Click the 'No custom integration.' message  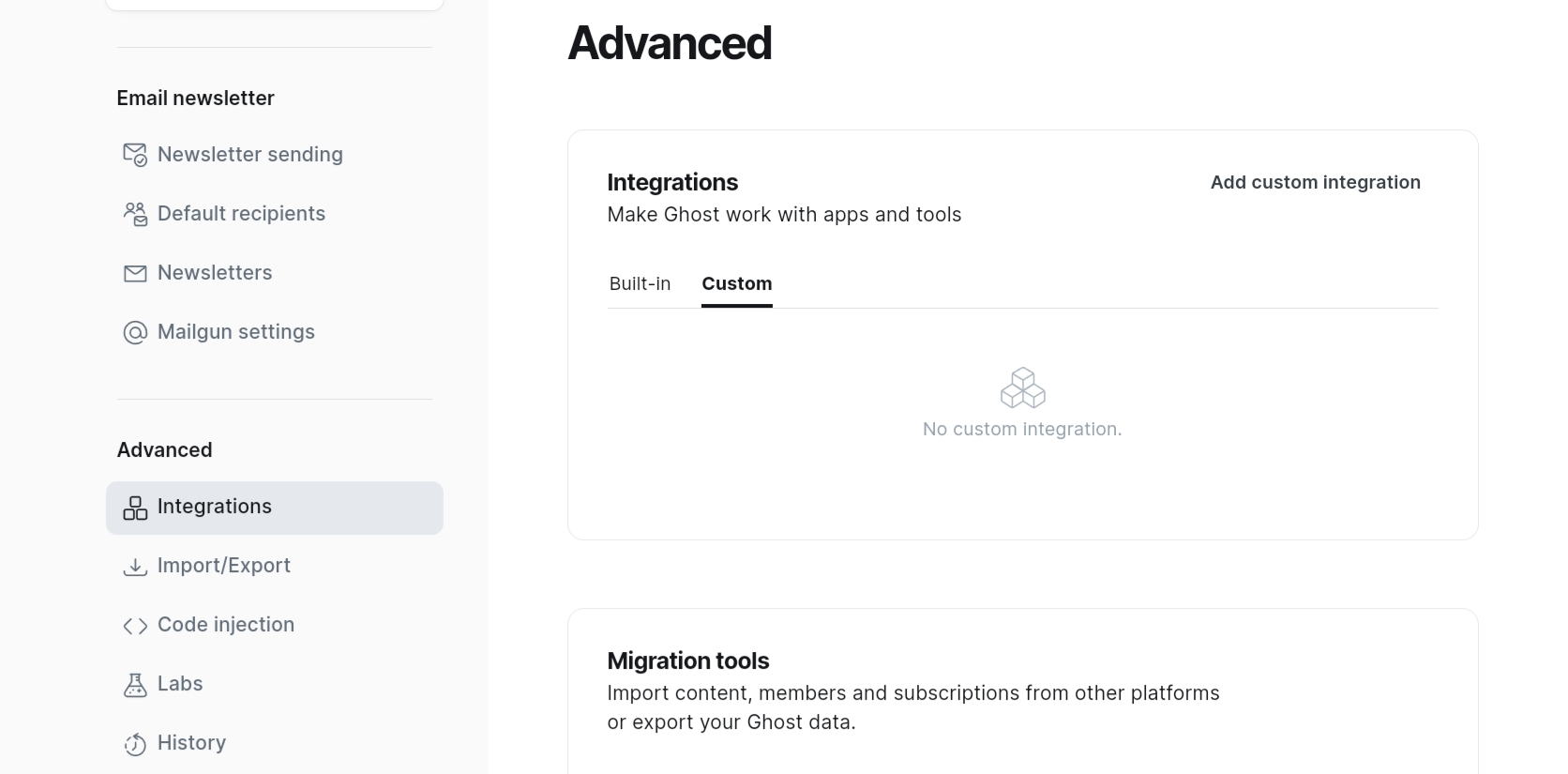click(1022, 429)
